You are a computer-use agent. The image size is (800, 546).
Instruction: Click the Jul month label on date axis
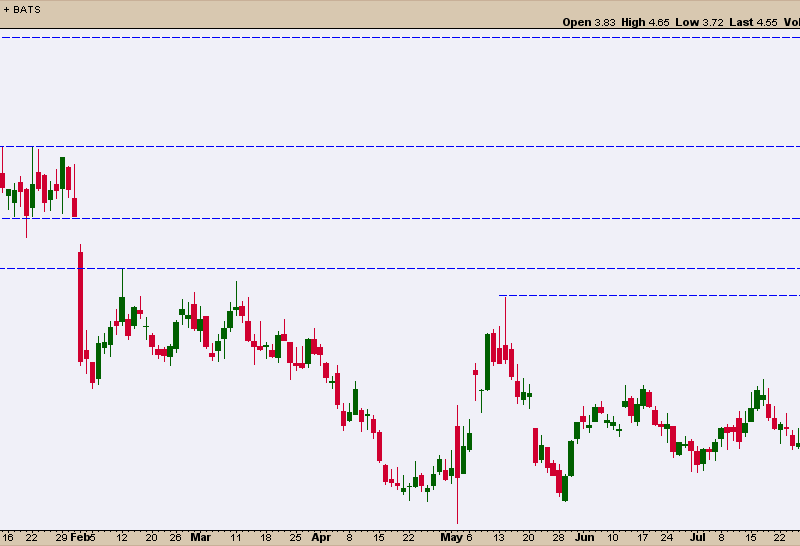[x=697, y=537]
